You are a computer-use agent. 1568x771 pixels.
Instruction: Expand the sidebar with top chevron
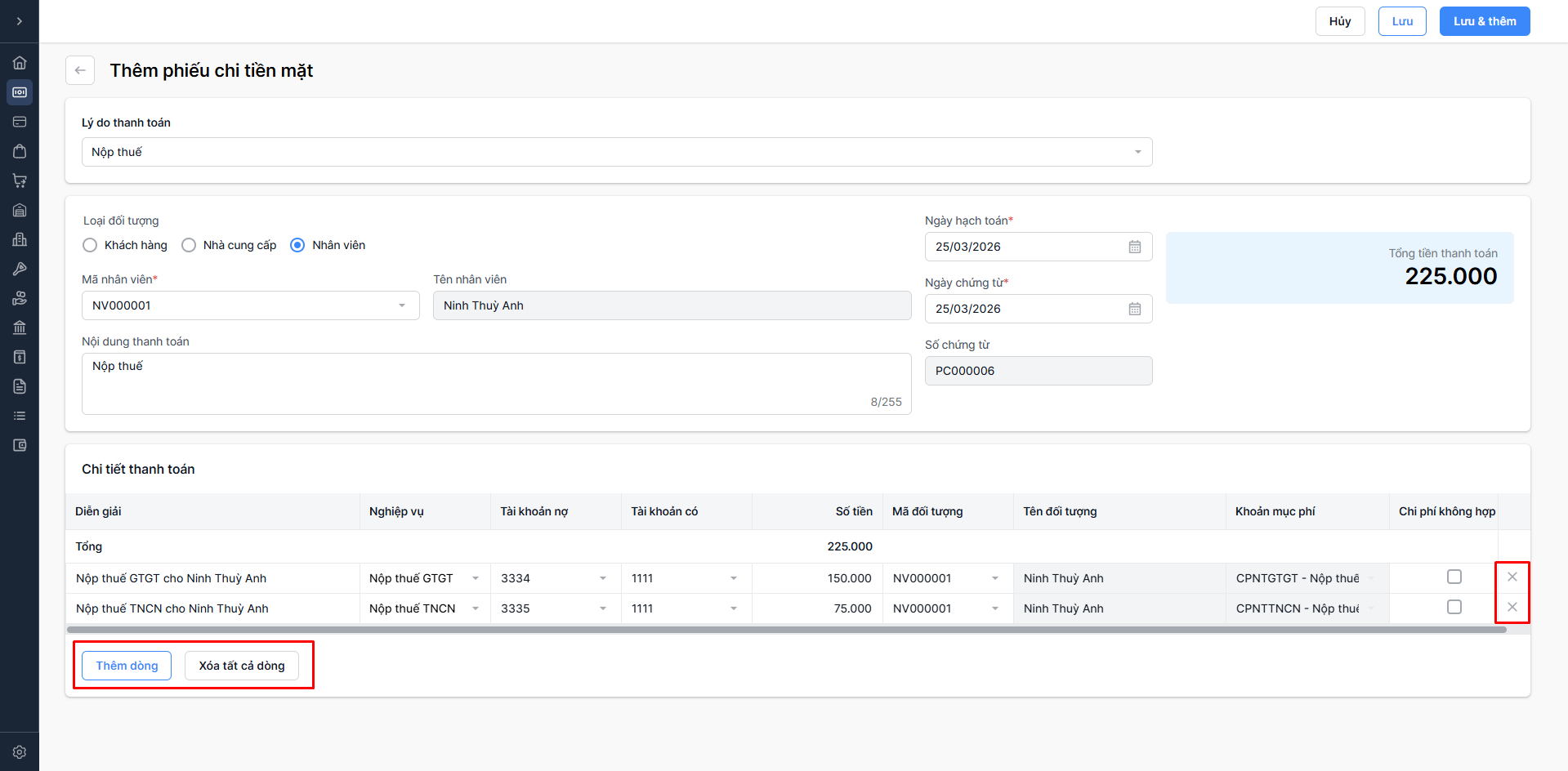coord(20,21)
